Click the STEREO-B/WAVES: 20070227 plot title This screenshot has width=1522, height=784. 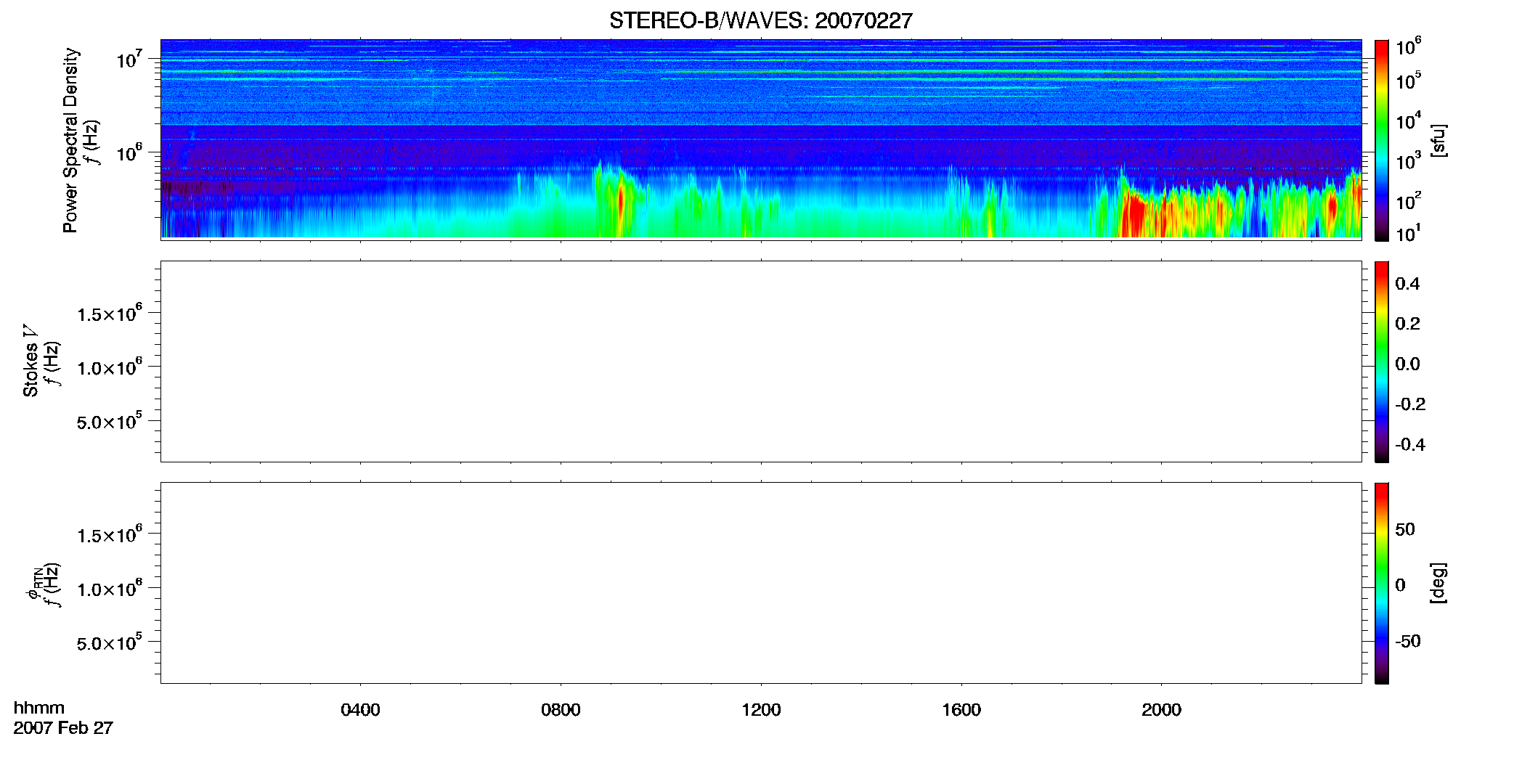click(760, 20)
